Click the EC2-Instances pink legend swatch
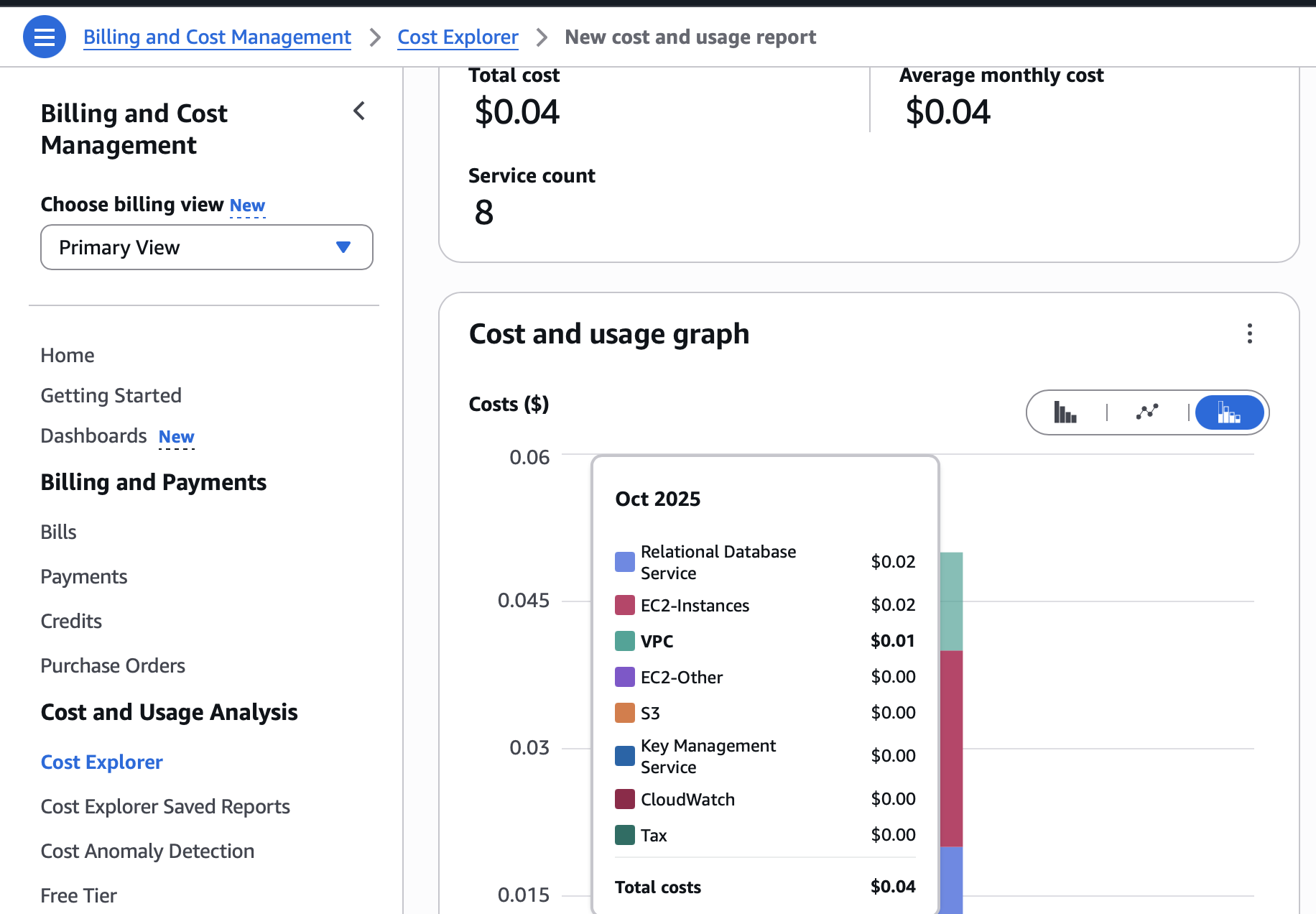This screenshot has height=914, width=1316. pos(625,605)
